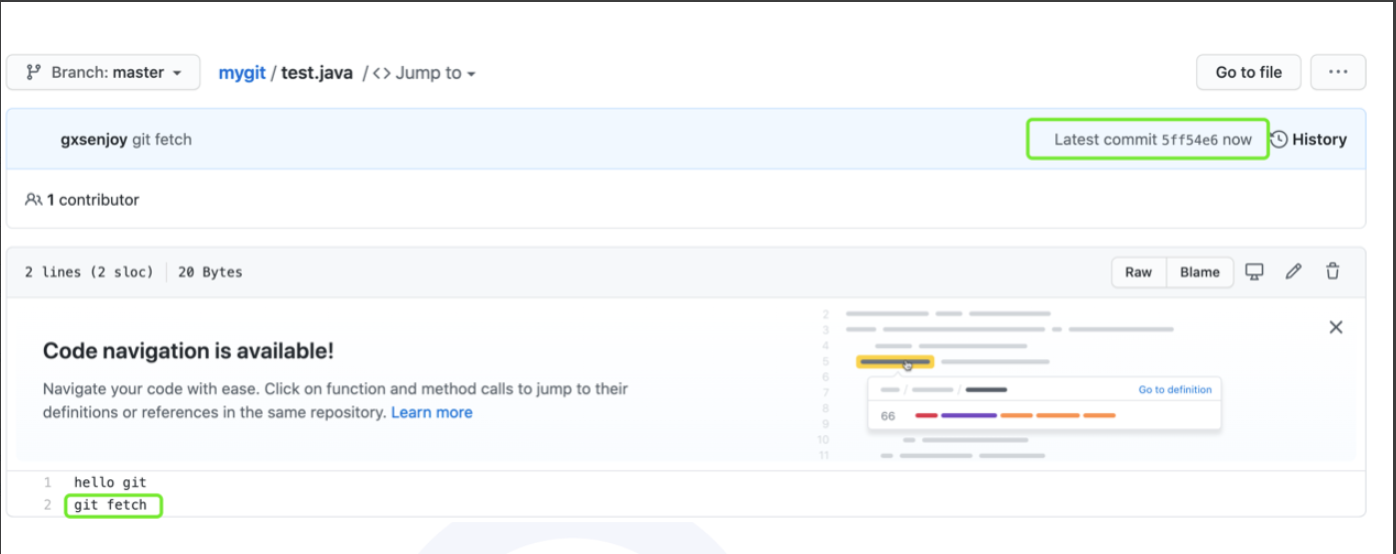Open gxsenjoy author profile link

[94, 139]
